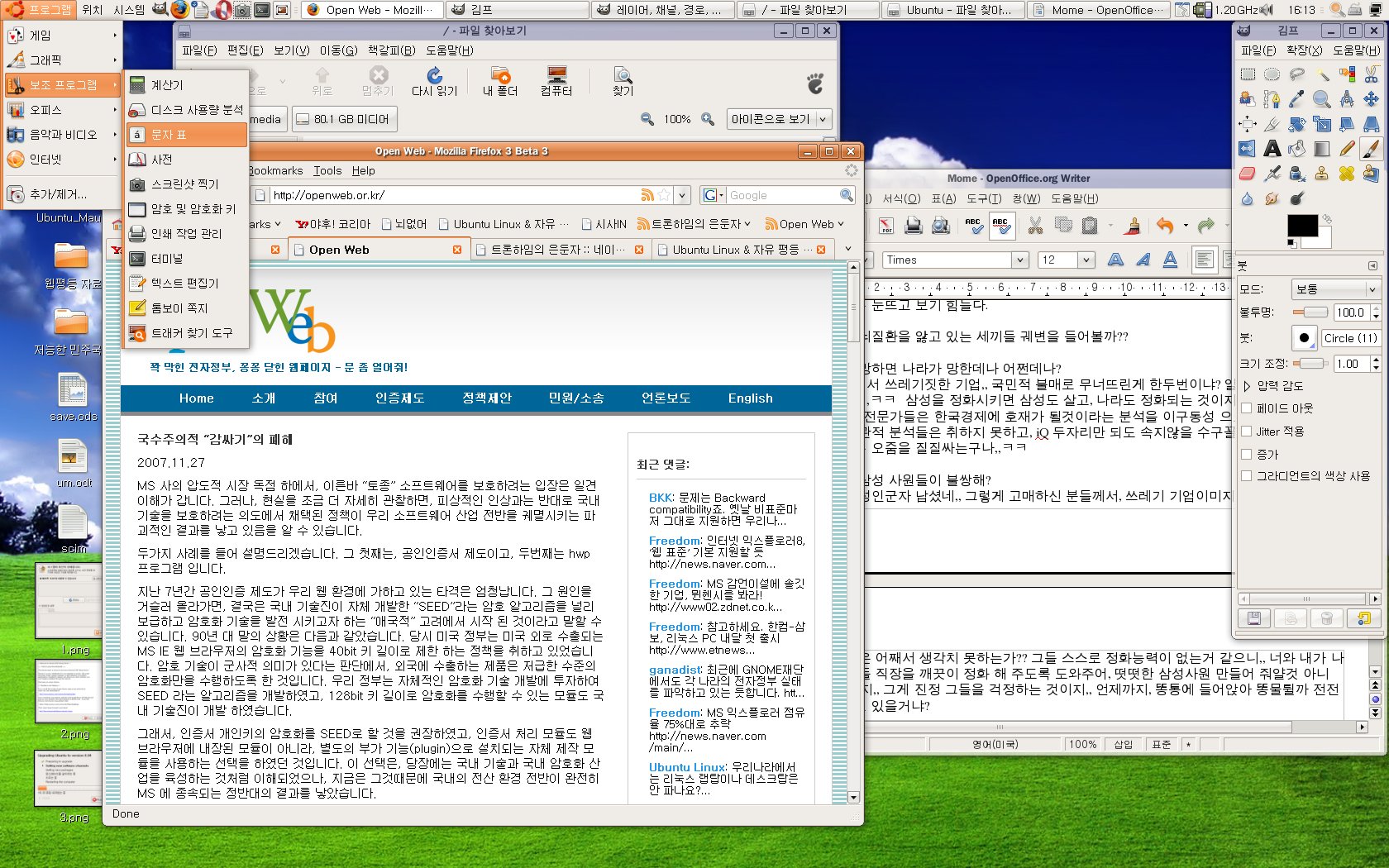Open the 터미널 menu entry
This screenshot has height=868, width=1389.
188,258
